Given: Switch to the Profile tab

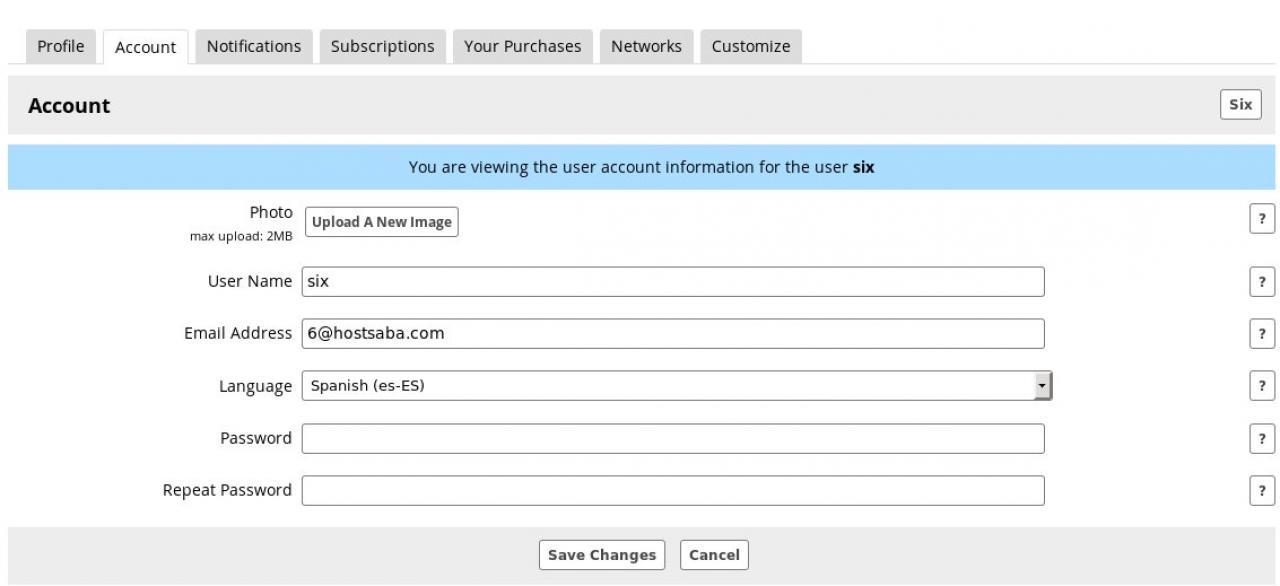Looking at the screenshot, I should coord(61,46).
